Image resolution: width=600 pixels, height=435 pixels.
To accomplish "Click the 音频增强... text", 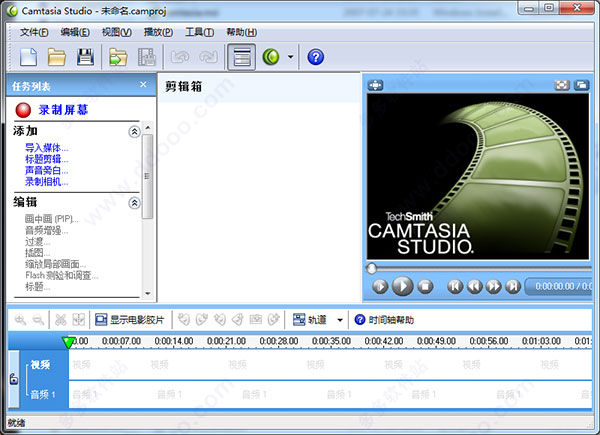I will [47, 230].
